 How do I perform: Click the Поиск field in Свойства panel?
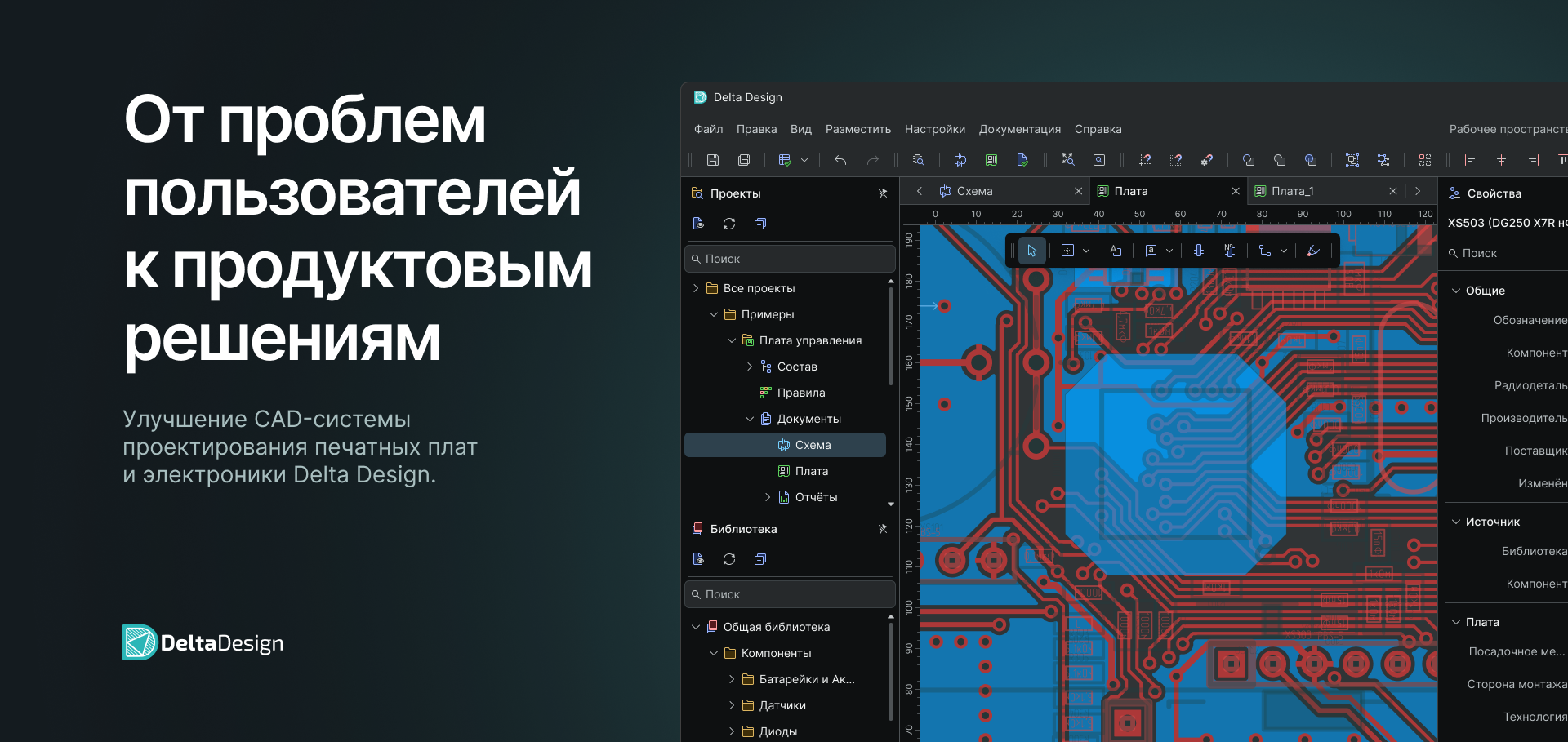pos(1506,253)
